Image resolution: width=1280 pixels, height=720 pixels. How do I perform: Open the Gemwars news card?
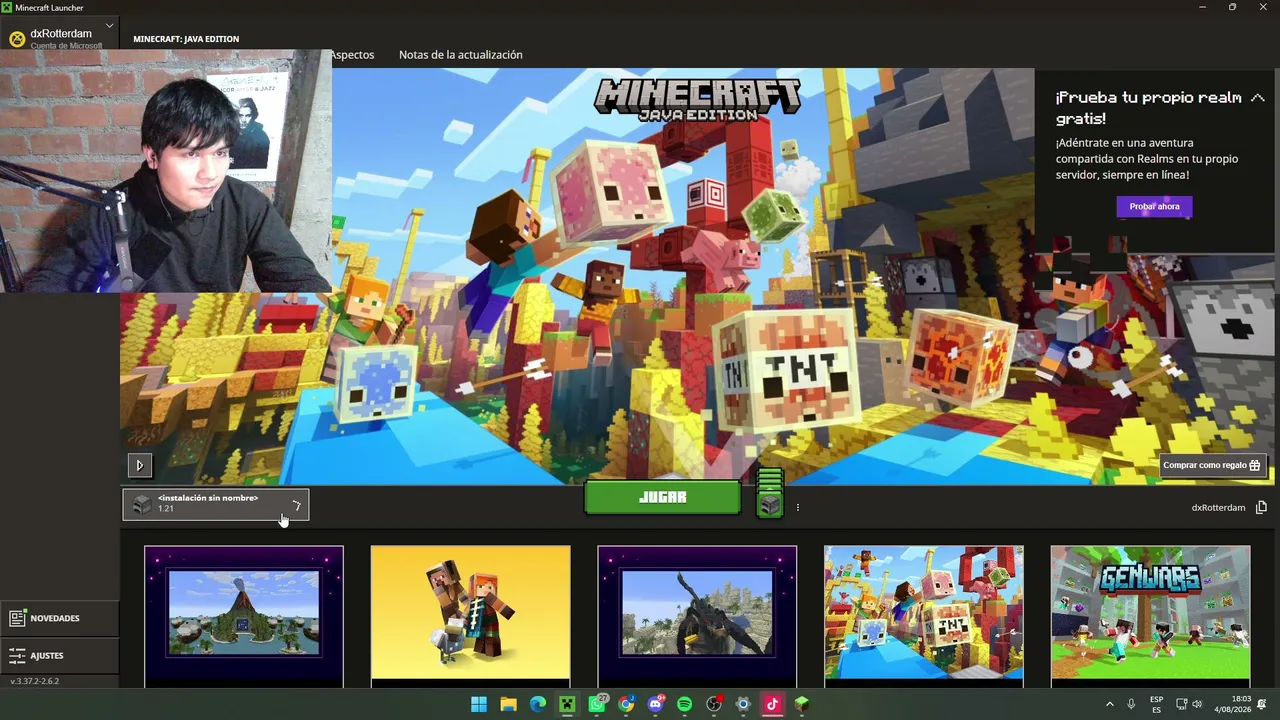point(1150,616)
